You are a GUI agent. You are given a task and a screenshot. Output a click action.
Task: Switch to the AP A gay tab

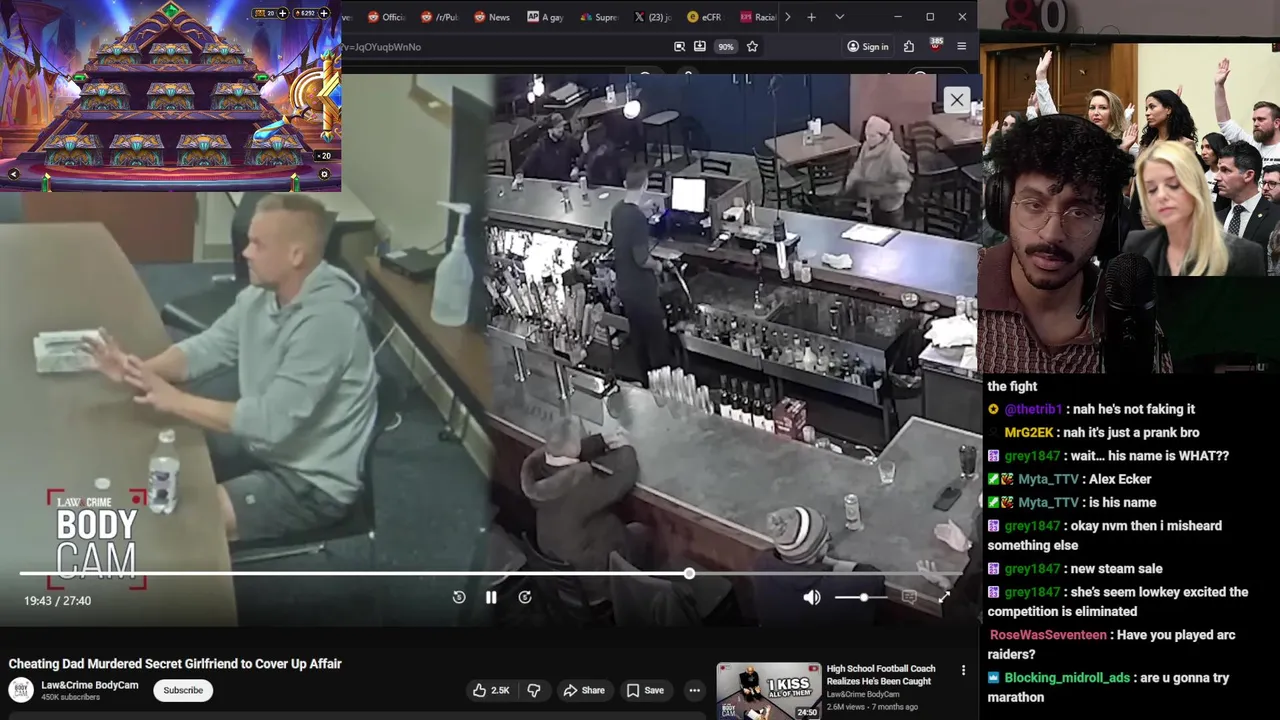pyautogui.click(x=545, y=17)
